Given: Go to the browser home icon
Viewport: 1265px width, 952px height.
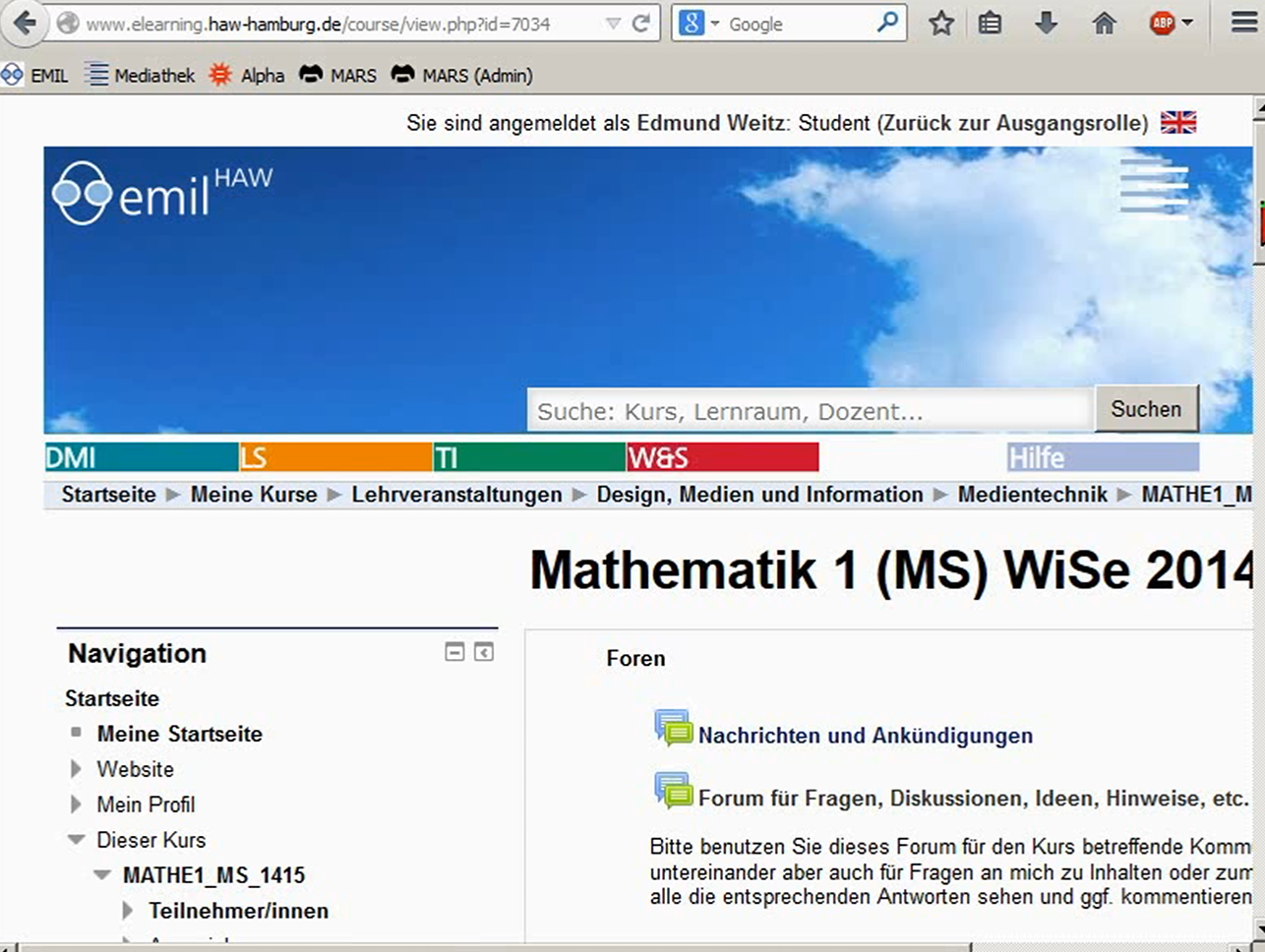Looking at the screenshot, I should point(1105,24).
